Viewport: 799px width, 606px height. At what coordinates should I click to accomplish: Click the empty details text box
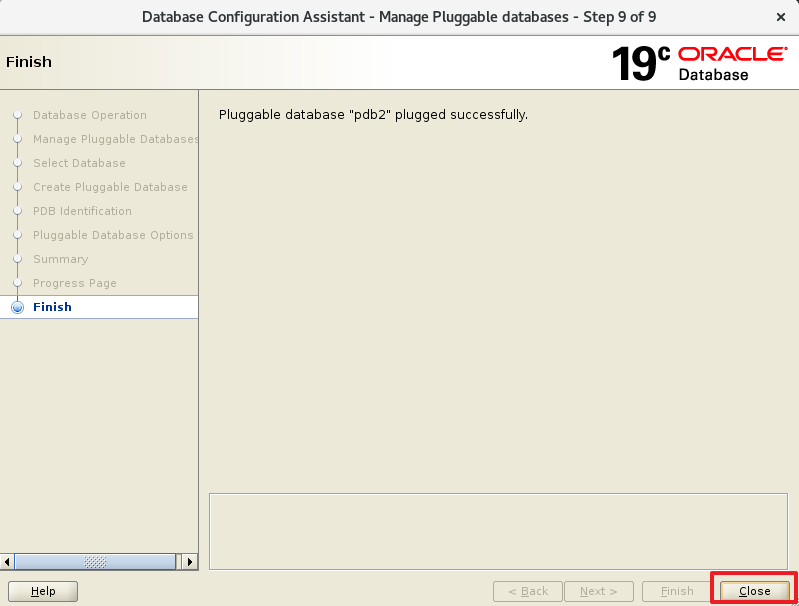[498, 531]
